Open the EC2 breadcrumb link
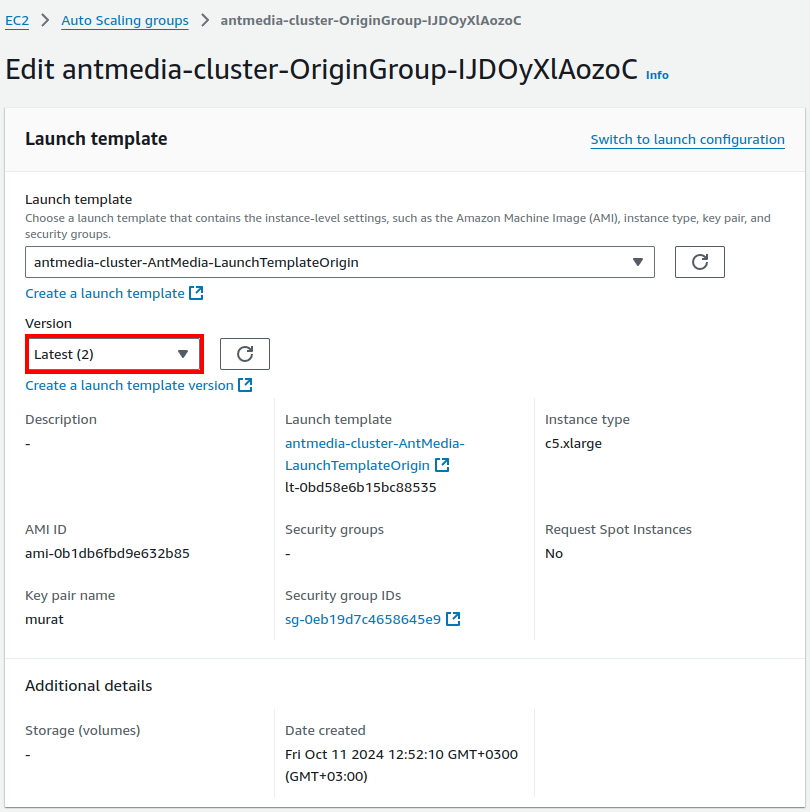This screenshot has height=812, width=810. point(17,21)
